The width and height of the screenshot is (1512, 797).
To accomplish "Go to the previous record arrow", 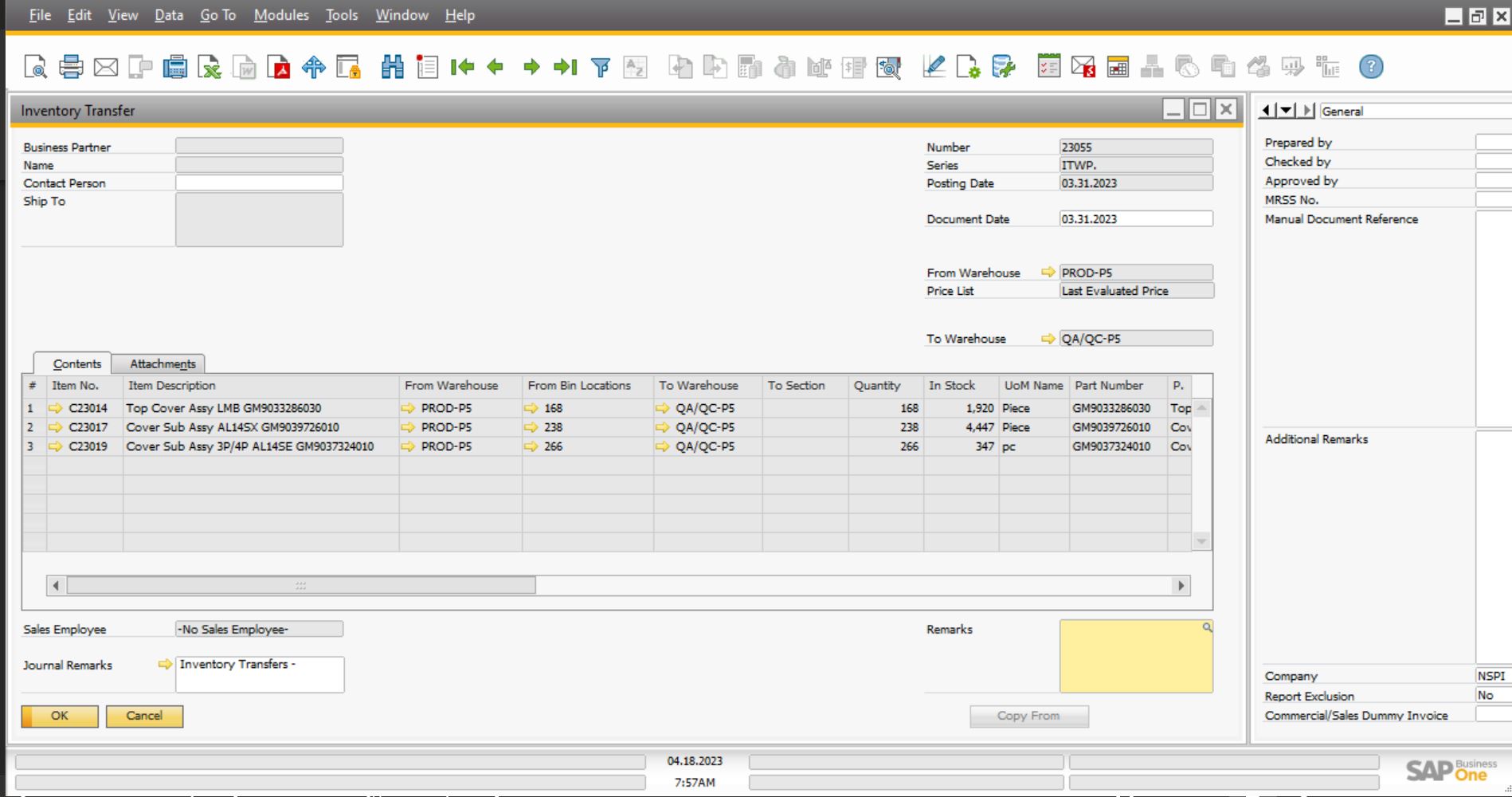I will [x=496, y=67].
